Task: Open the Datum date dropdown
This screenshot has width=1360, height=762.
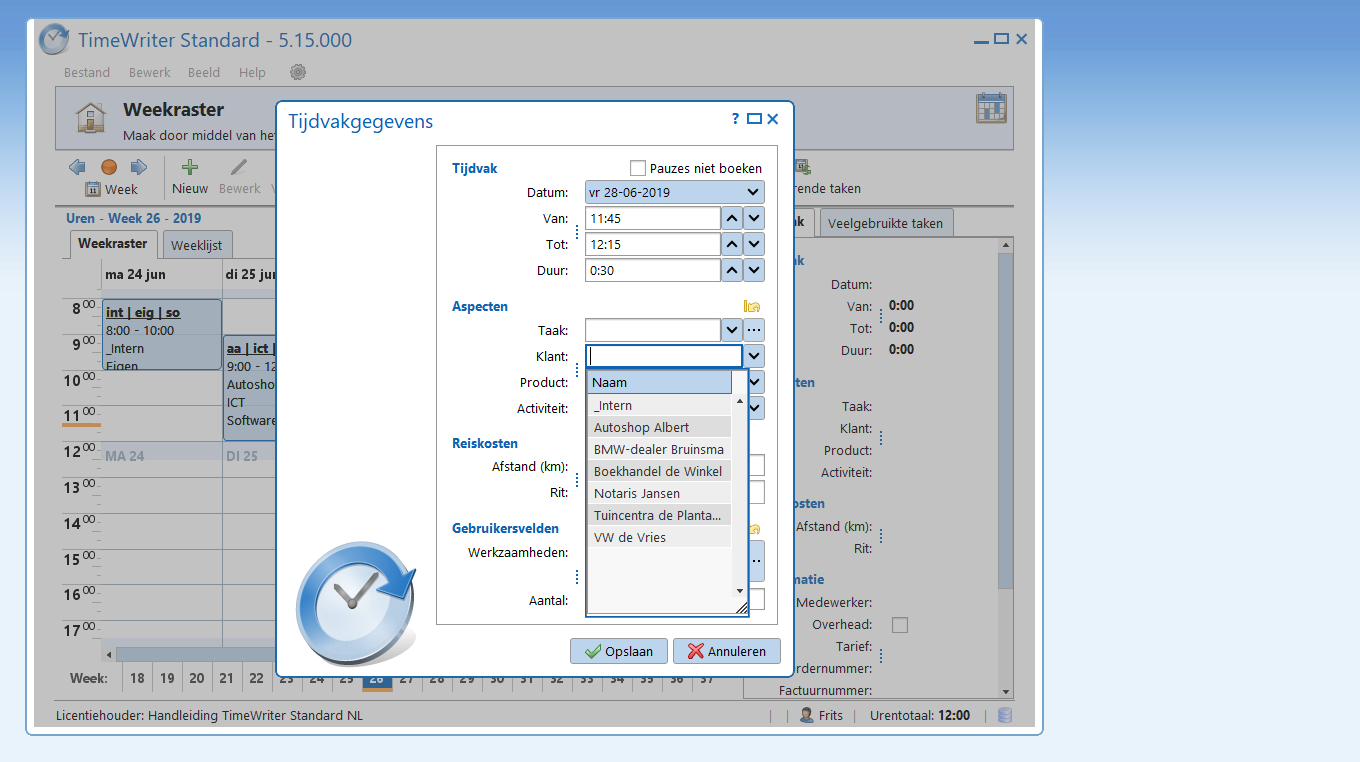Action: click(753, 192)
